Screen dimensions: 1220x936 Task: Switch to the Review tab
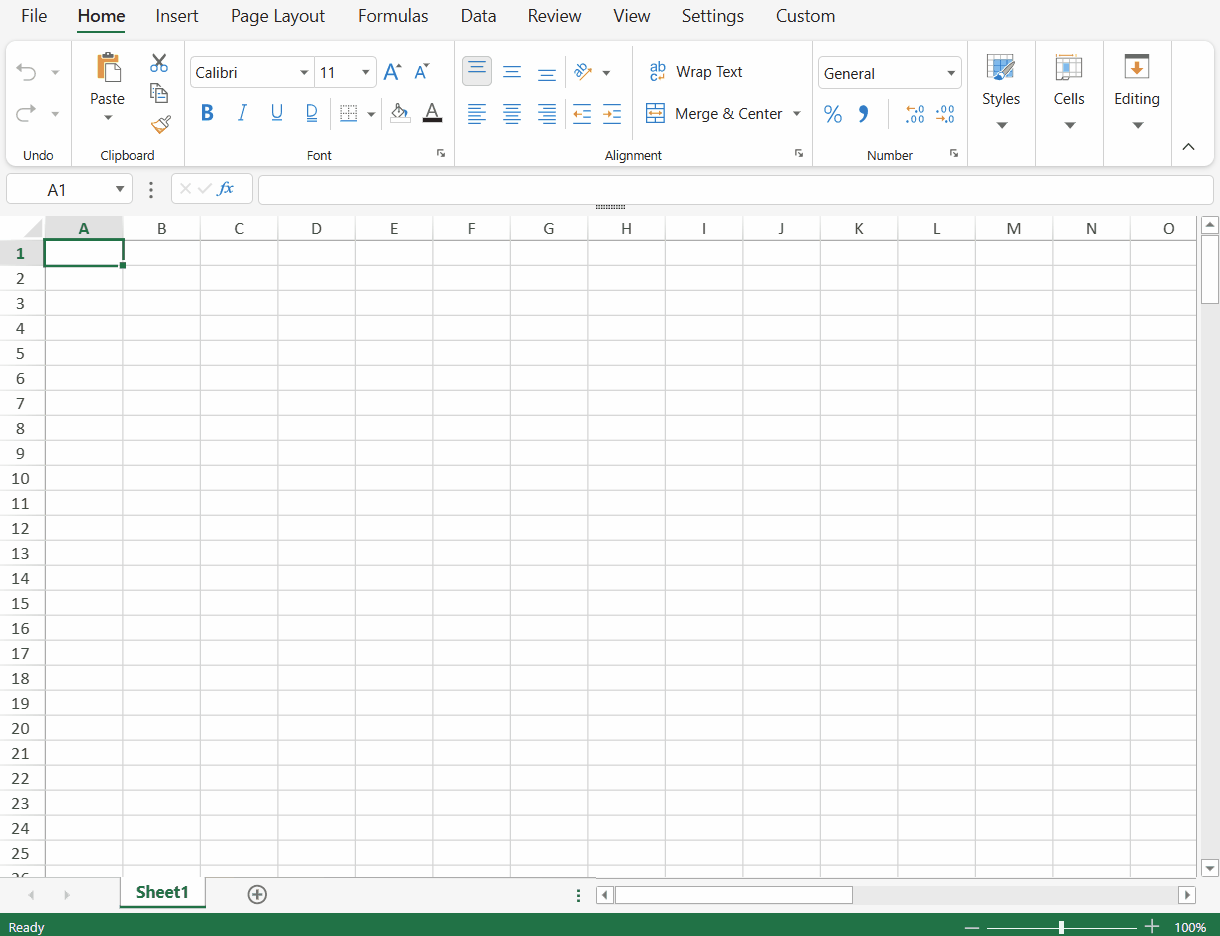[555, 16]
